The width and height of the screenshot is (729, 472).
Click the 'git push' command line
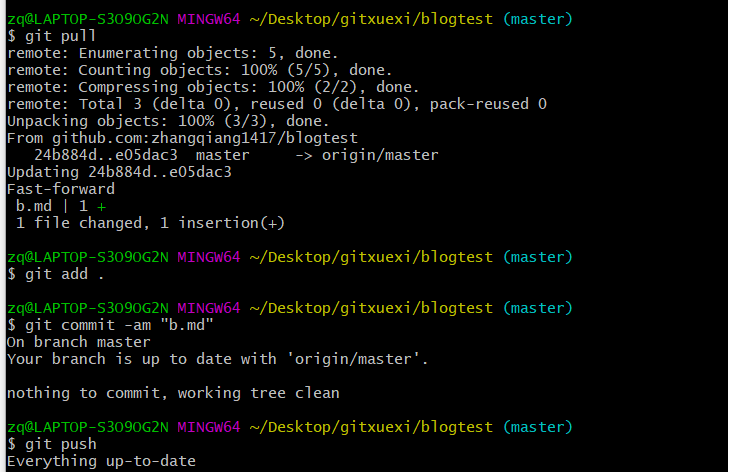click(x=52, y=444)
